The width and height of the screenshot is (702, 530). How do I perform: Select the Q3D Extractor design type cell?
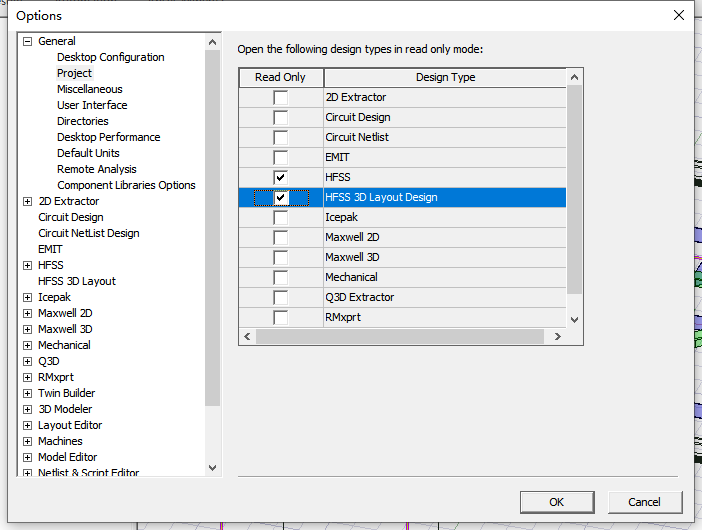445,298
